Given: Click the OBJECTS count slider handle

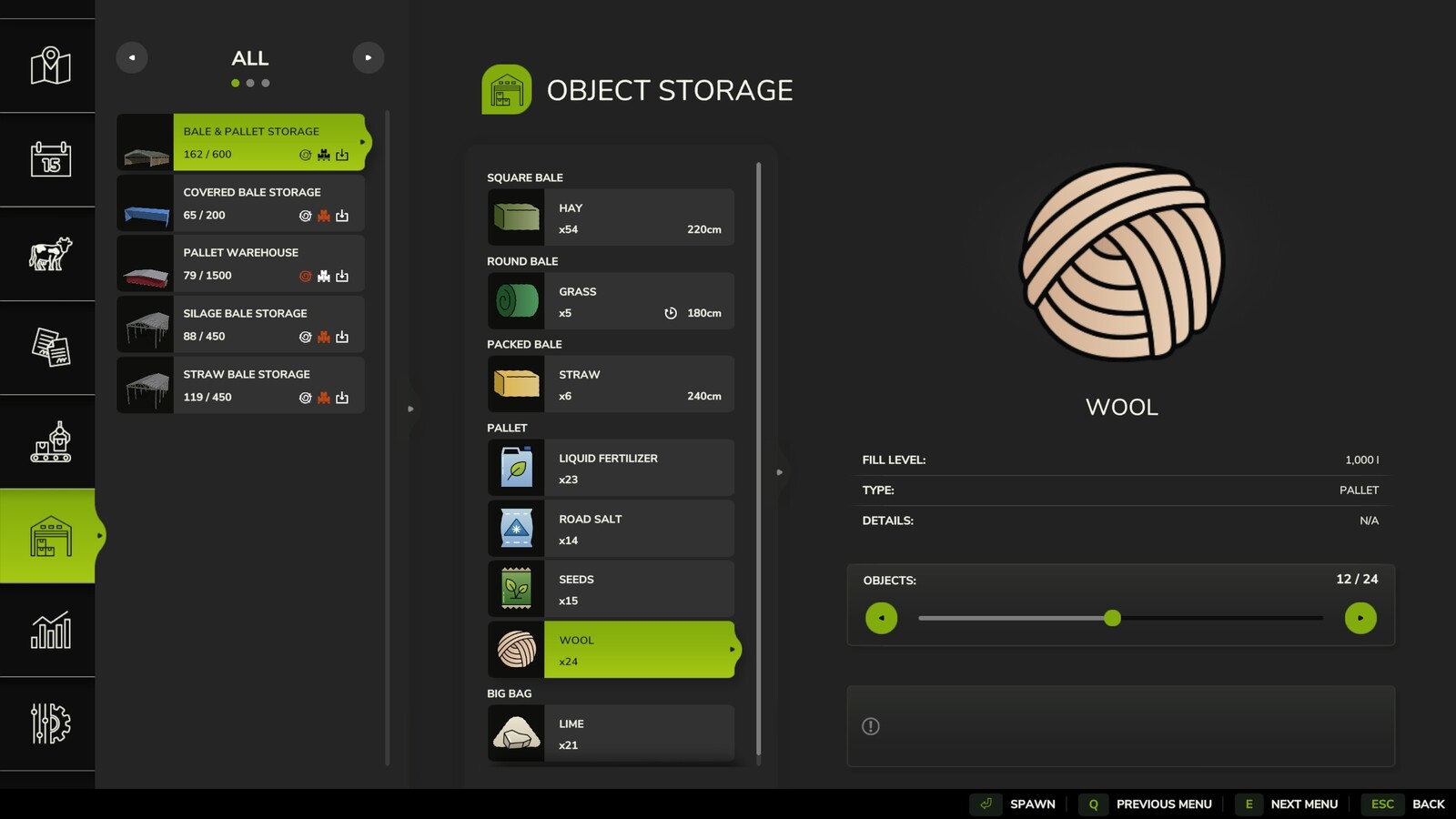Looking at the screenshot, I should (x=1112, y=618).
